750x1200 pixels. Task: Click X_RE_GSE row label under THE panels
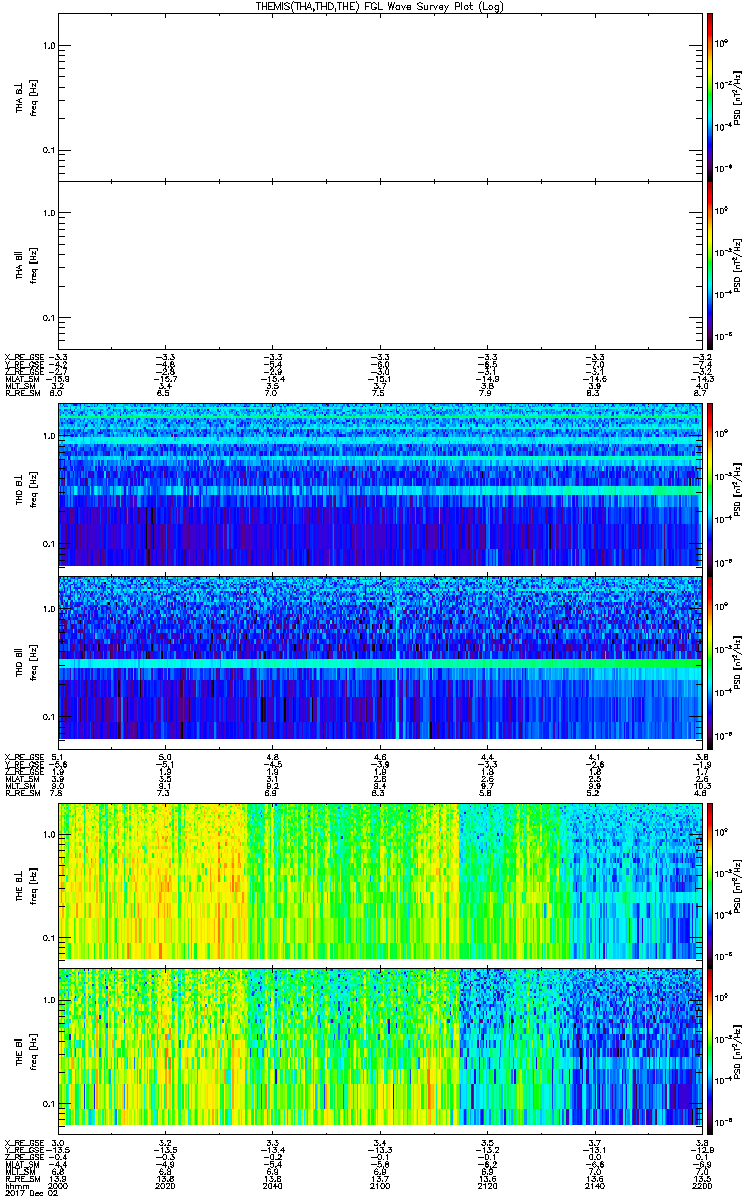(24, 1142)
